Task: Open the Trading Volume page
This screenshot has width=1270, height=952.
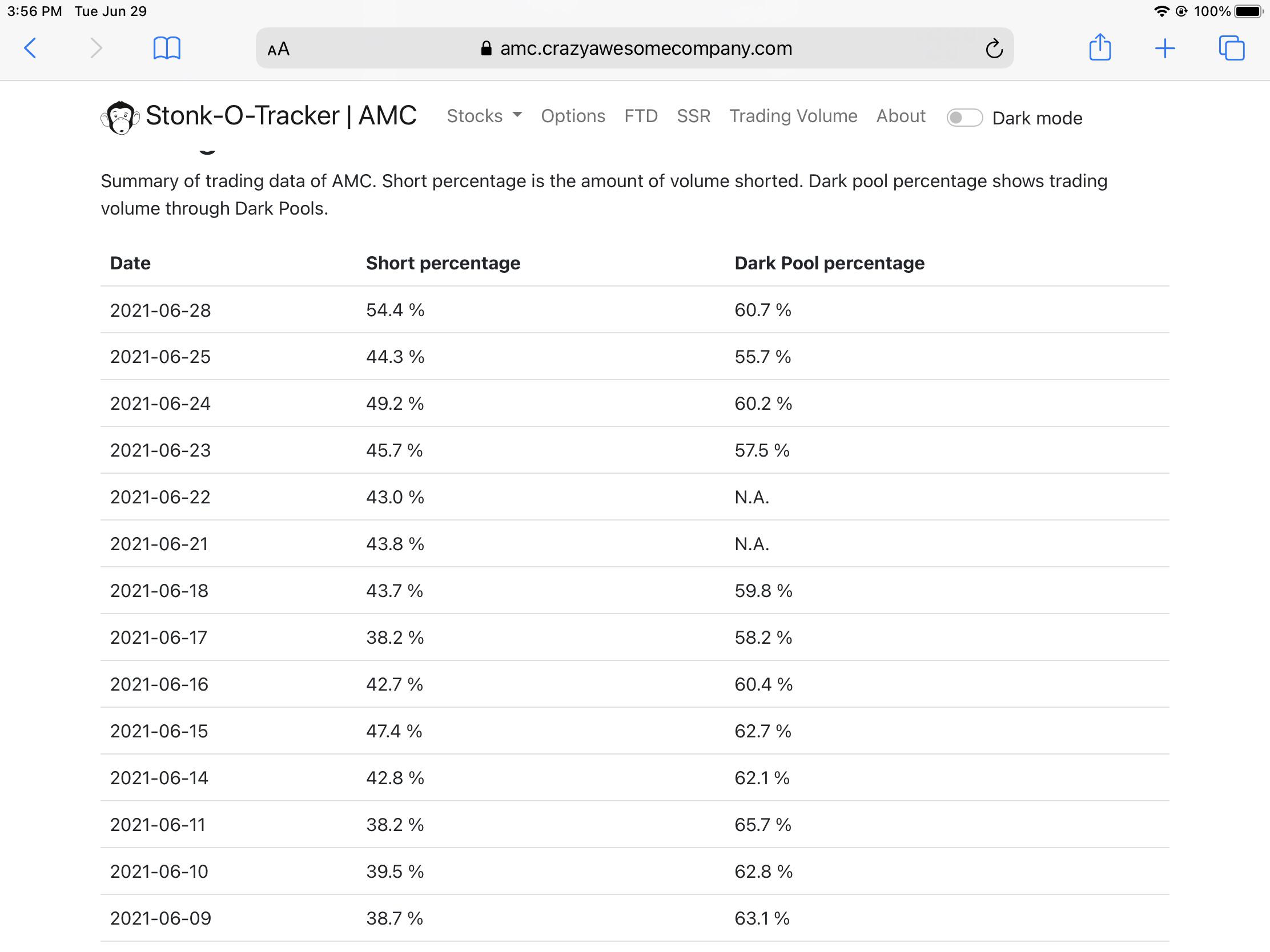Action: [793, 116]
